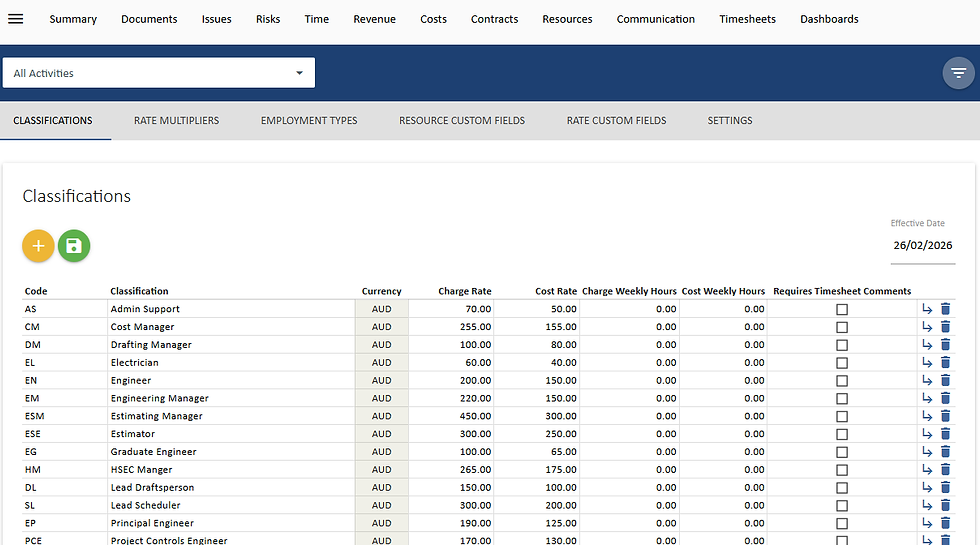Click arrow icon on Electrician row
This screenshot has height=545, width=980.
pos(927,362)
